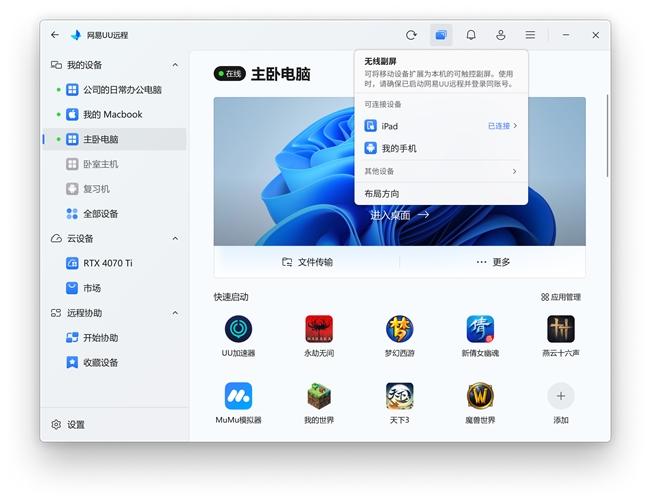Screen dimensions: 650x501
Task: Click the refresh icon in title bar
Action: tap(411, 35)
